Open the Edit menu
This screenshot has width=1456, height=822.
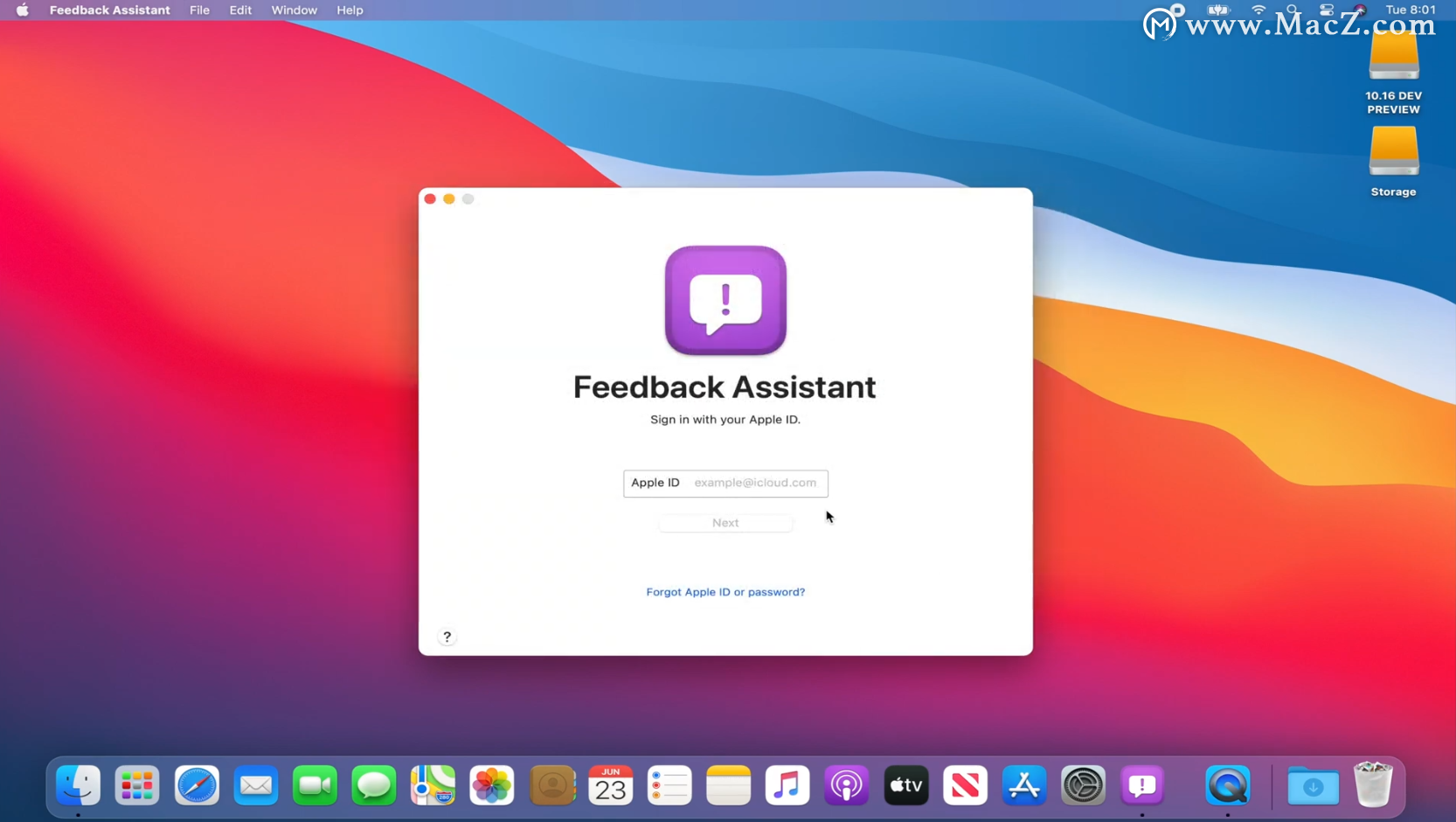pyautogui.click(x=240, y=10)
